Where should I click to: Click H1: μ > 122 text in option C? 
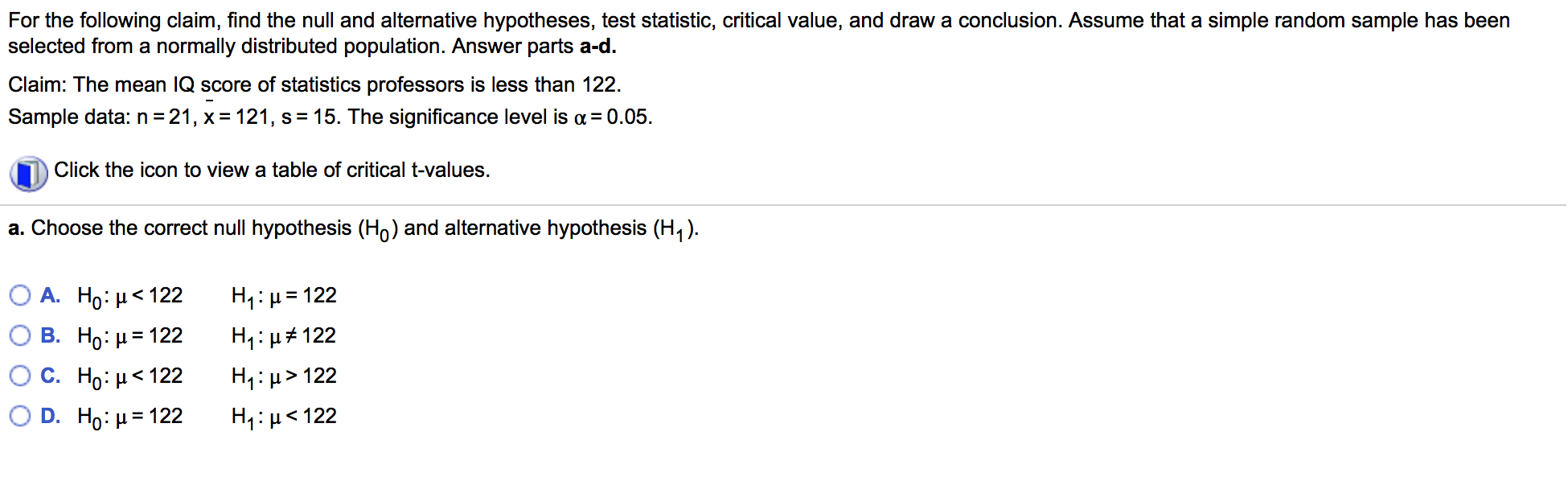pos(284,376)
